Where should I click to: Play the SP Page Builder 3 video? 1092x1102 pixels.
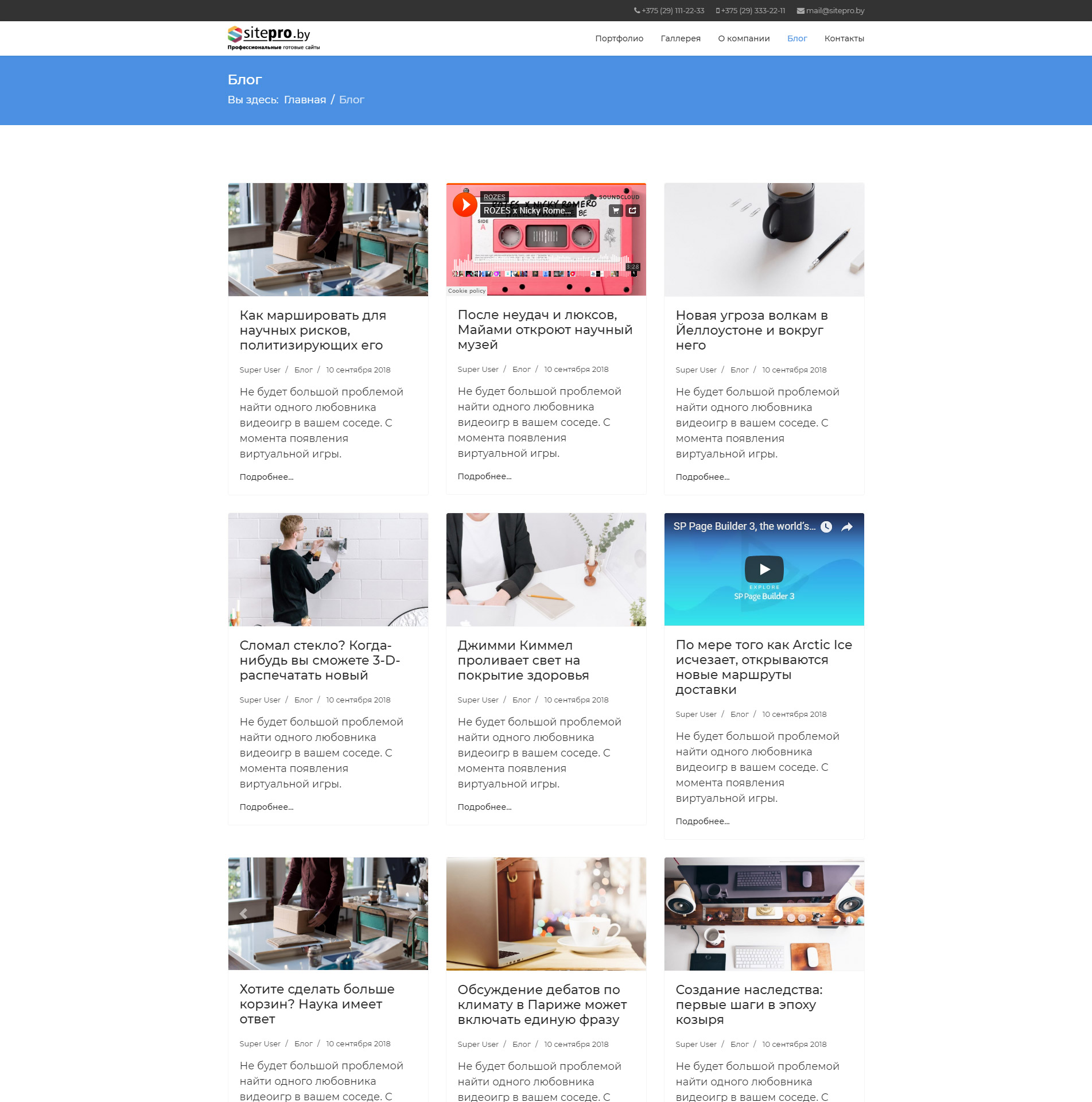click(x=764, y=569)
